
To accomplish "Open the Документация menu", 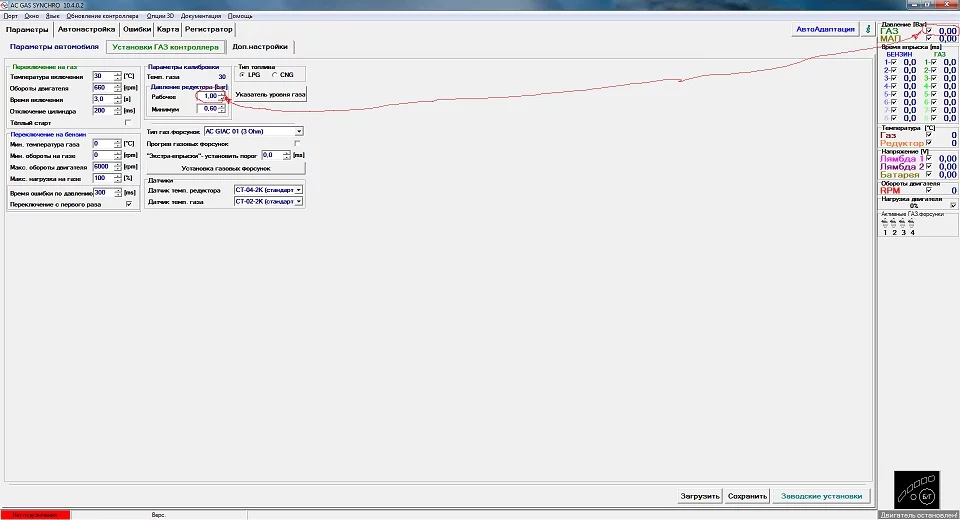I will pos(201,16).
